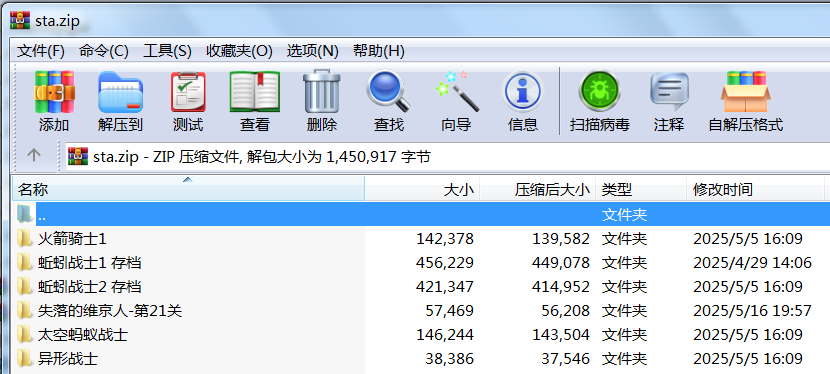Image resolution: width=830 pixels, height=374 pixels.
Task: Go up one folder level arrow
Action: [34, 156]
